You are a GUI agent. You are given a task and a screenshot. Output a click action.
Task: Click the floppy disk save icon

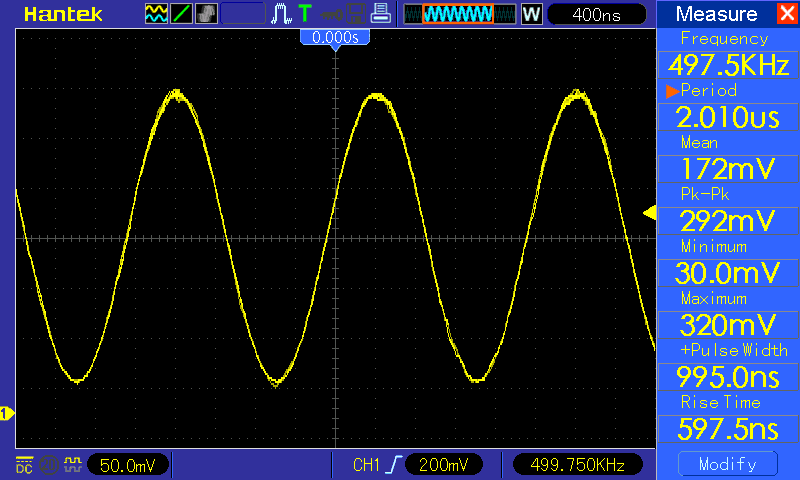click(356, 14)
